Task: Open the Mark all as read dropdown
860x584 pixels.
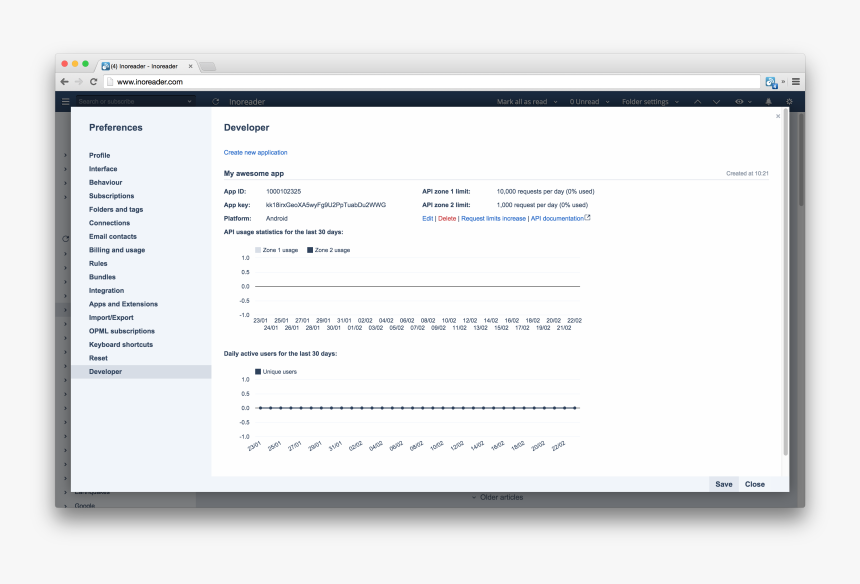Action: pyautogui.click(x=527, y=101)
